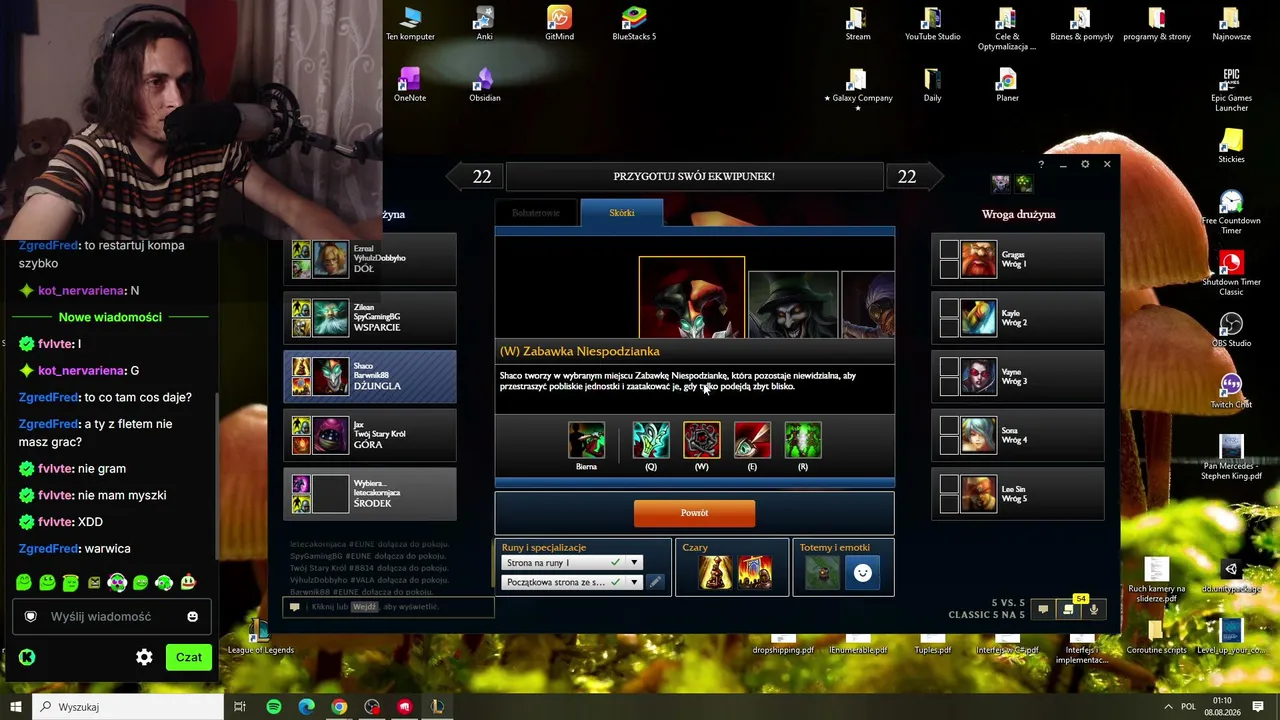Open the emote picker smiley button
1280x720 pixels.
pyautogui.click(x=862, y=573)
